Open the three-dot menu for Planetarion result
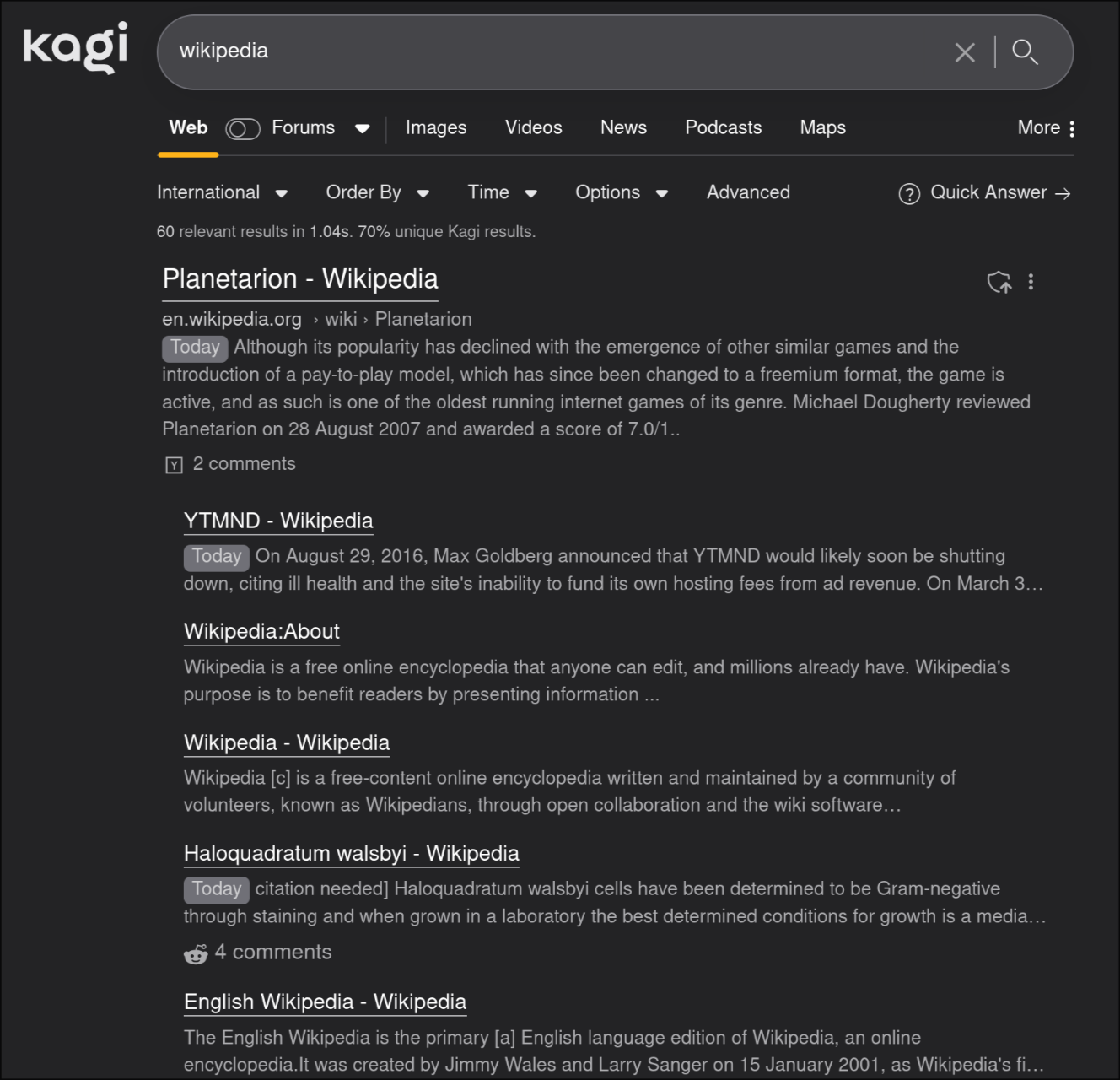This screenshot has height=1080, width=1120. pos(1031,282)
